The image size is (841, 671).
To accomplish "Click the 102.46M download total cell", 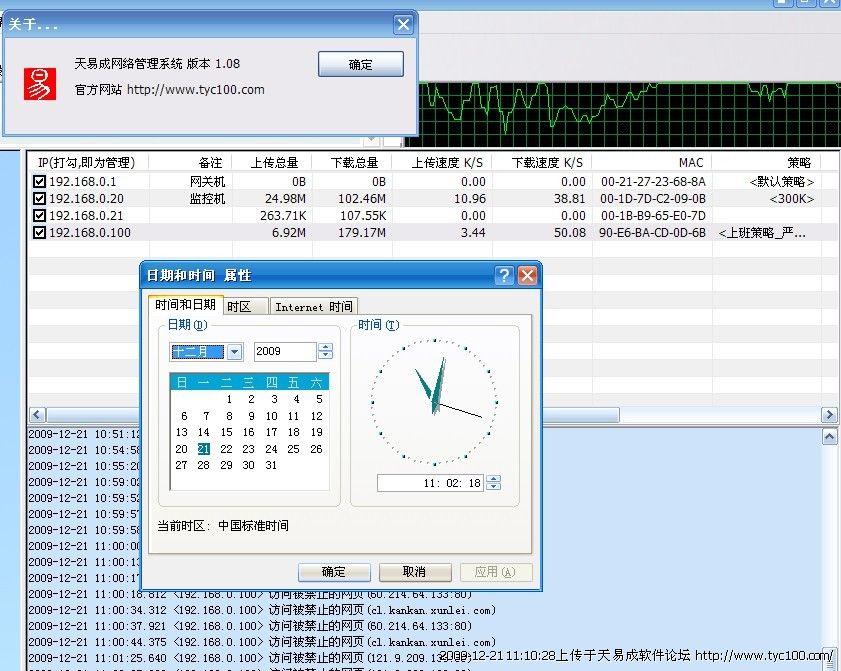I will [x=362, y=199].
